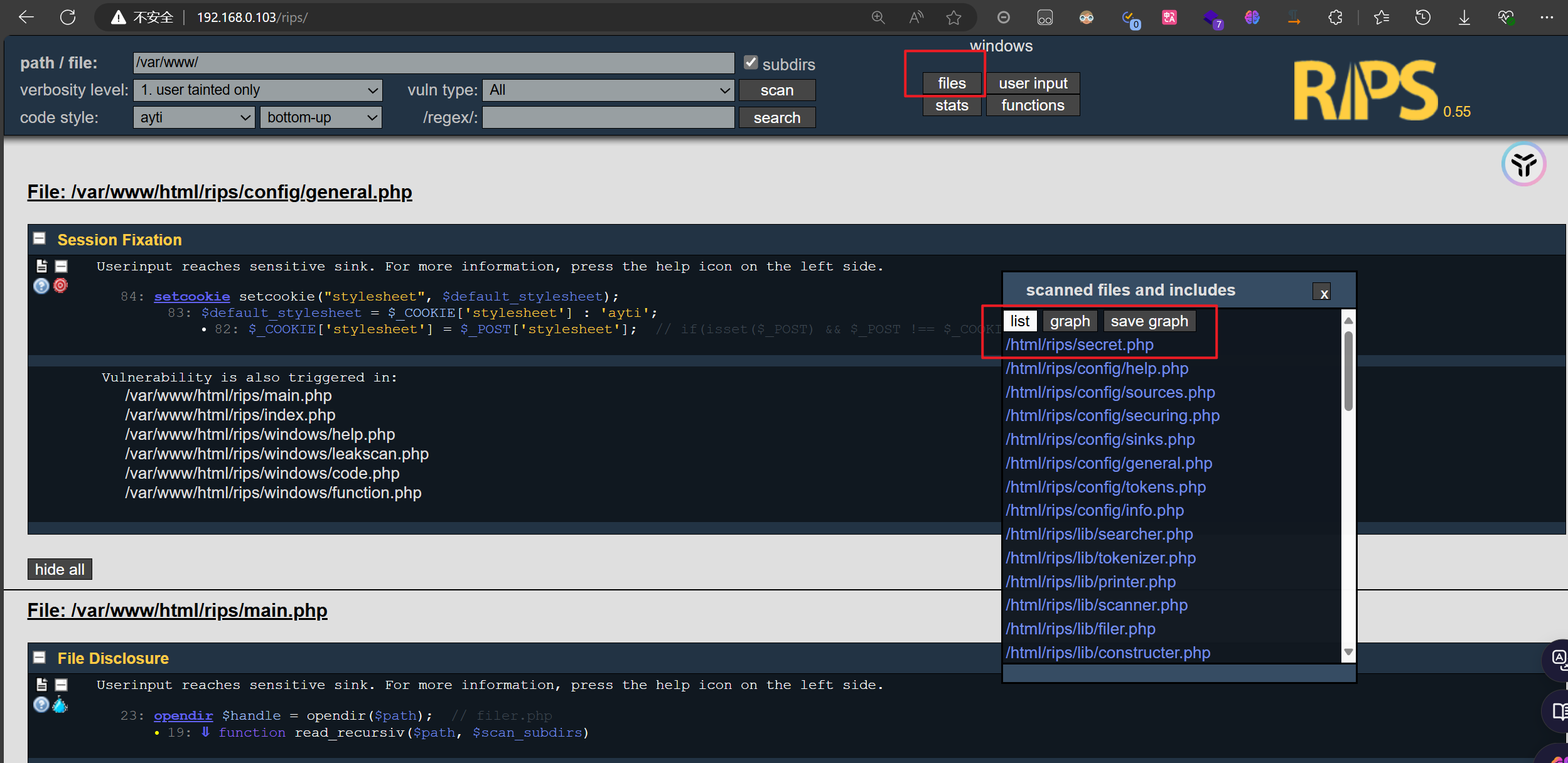The width and height of the screenshot is (1568, 763).
Task: Open help icon for File Disclosure finding
Action: 41,705
